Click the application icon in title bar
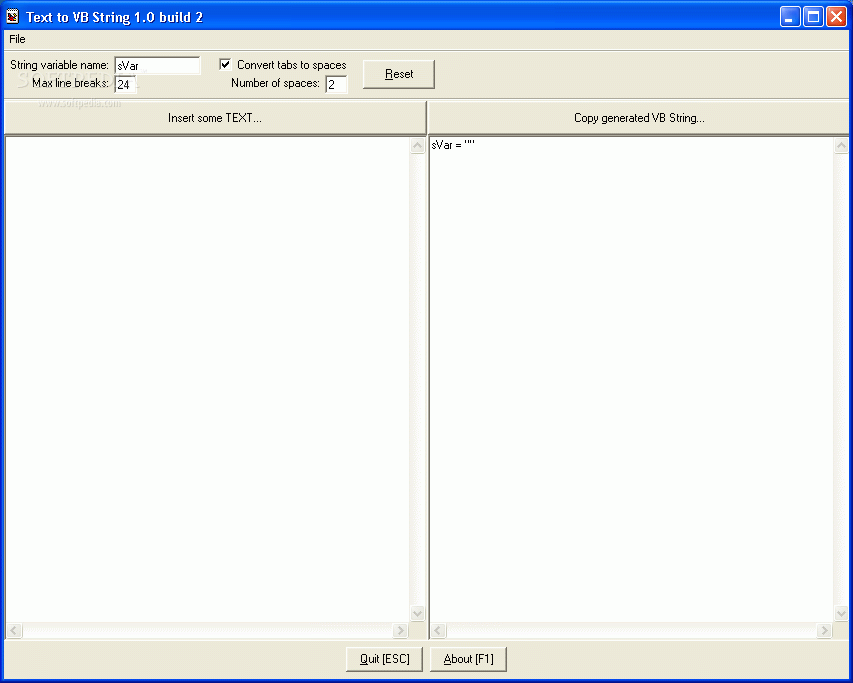The image size is (853, 683). click(13, 17)
